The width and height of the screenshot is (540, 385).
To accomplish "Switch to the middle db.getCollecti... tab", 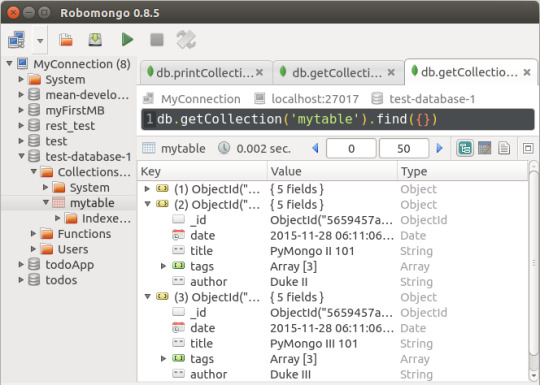I will coord(338,72).
